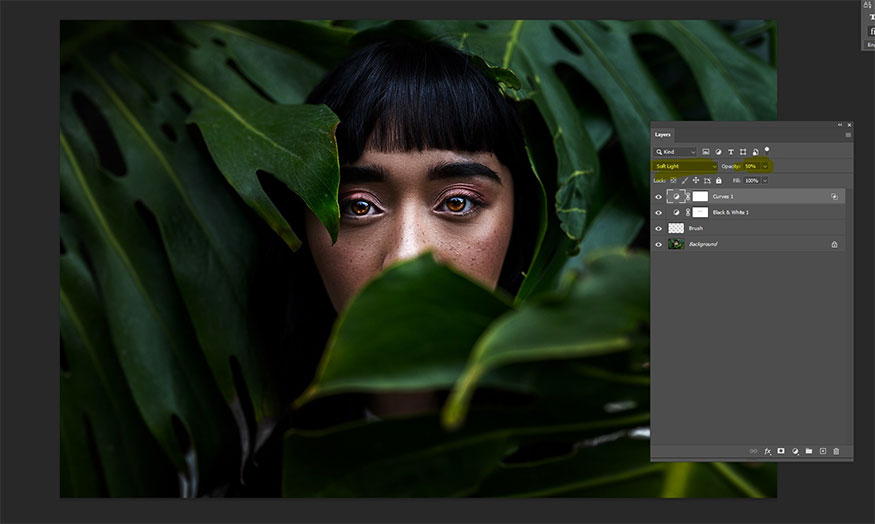Add a layer mask icon

781,451
